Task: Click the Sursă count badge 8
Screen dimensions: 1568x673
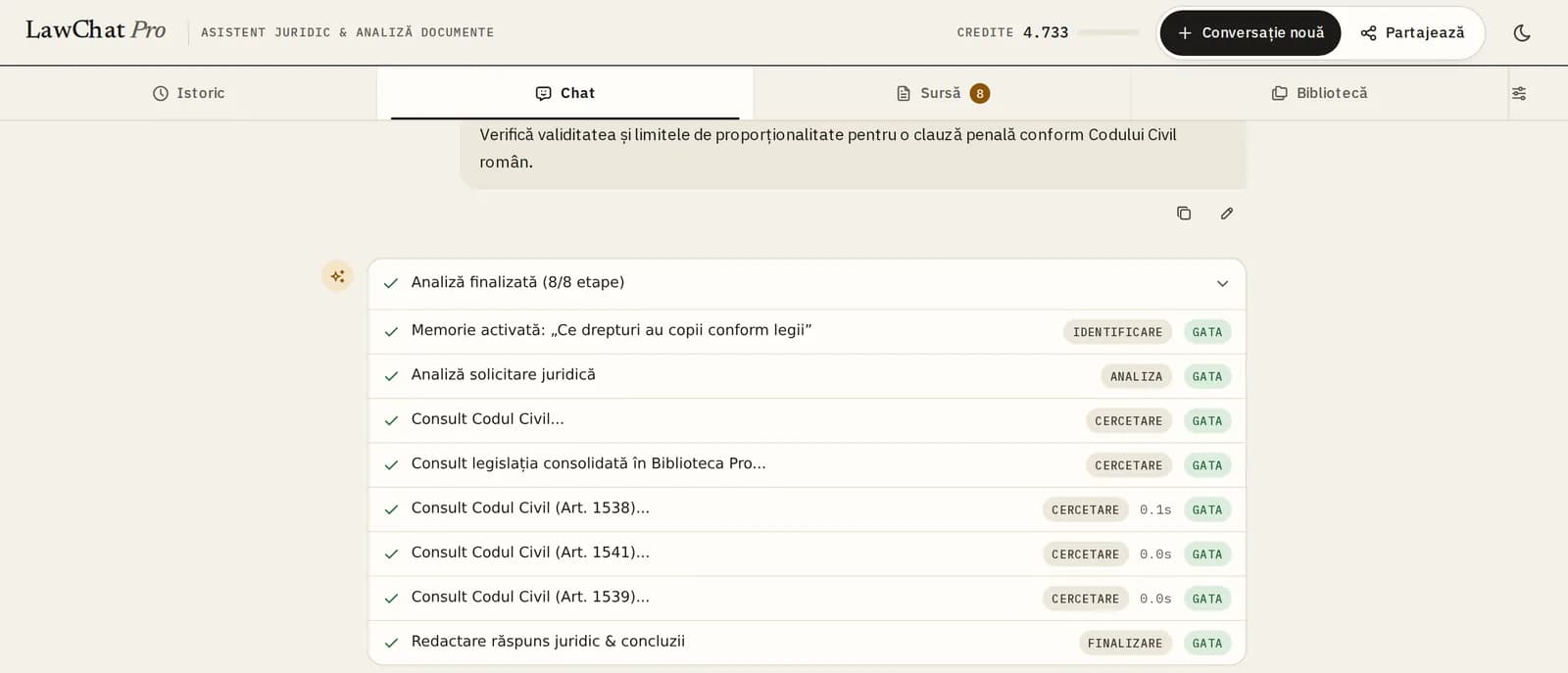Action: tap(979, 93)
